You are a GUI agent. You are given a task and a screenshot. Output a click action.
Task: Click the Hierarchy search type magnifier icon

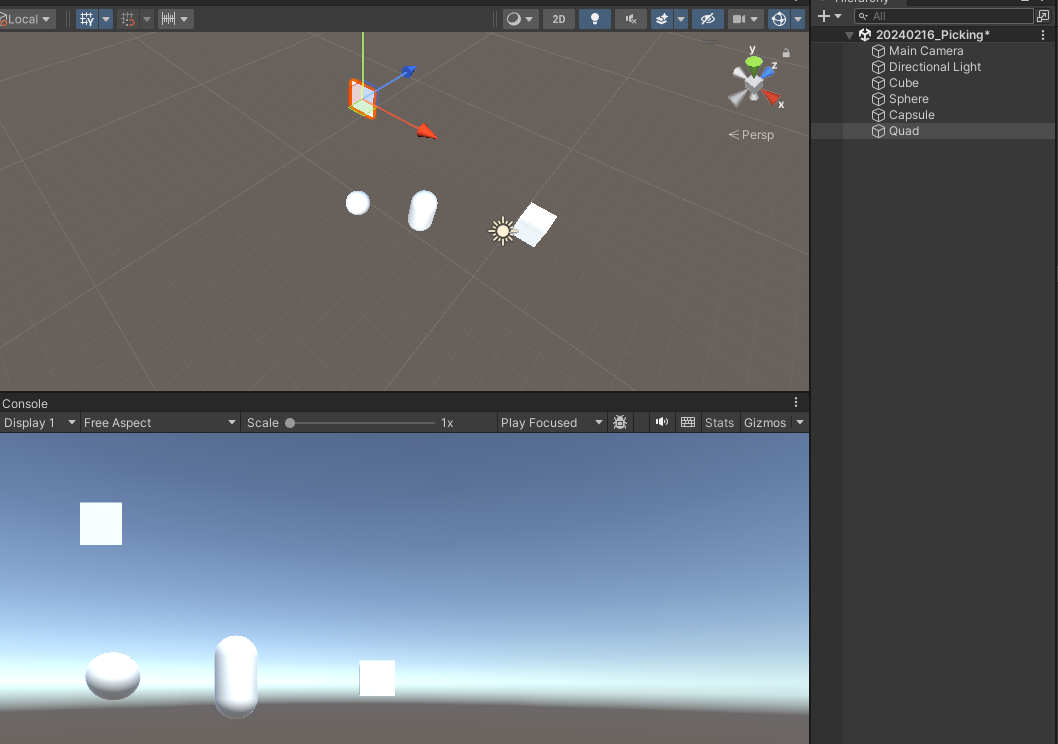(x=863, y=16)
